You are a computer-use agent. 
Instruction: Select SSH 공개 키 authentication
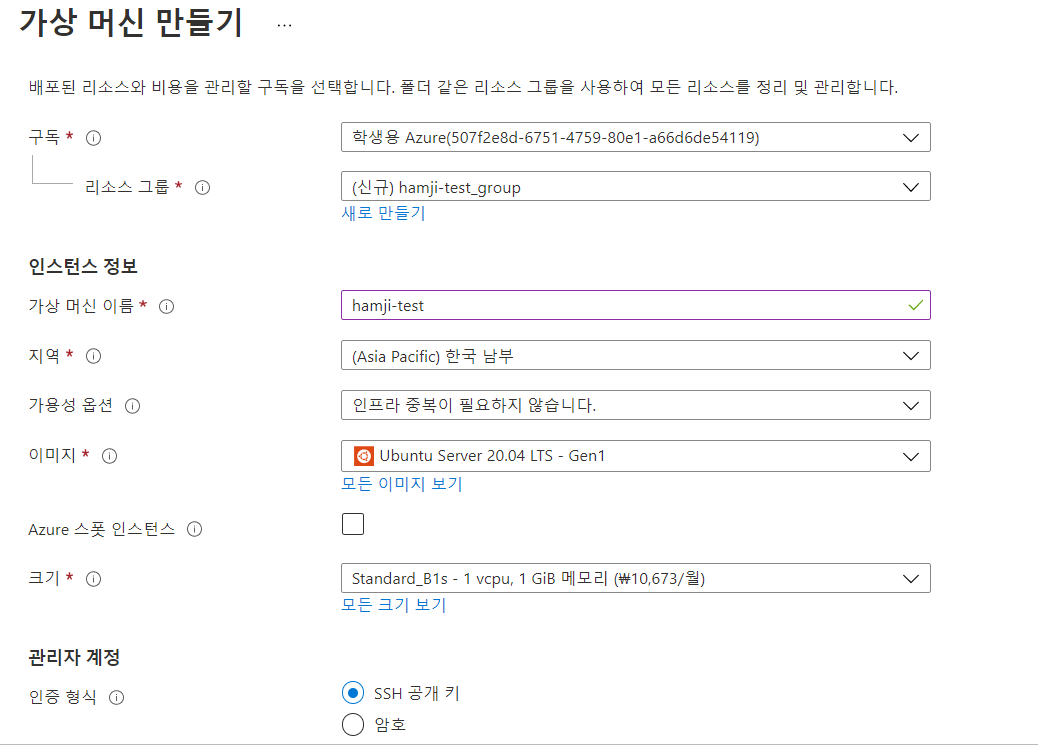click(x=353, y=693)
